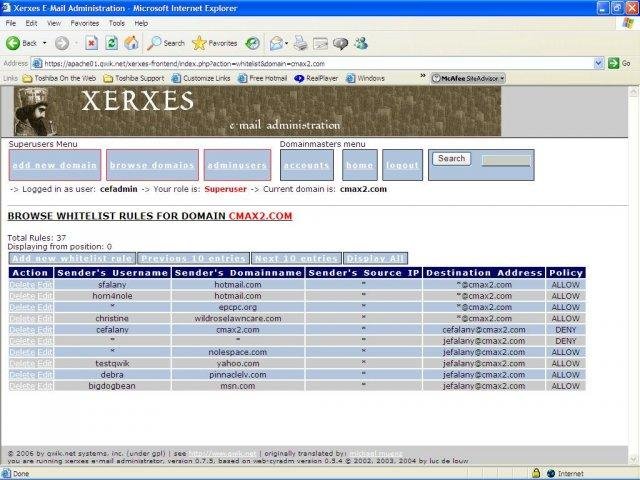The width and height of the screenshot is (640, 480).
Task: Open Customize Links favorite
Action: (x=201, y=78)
